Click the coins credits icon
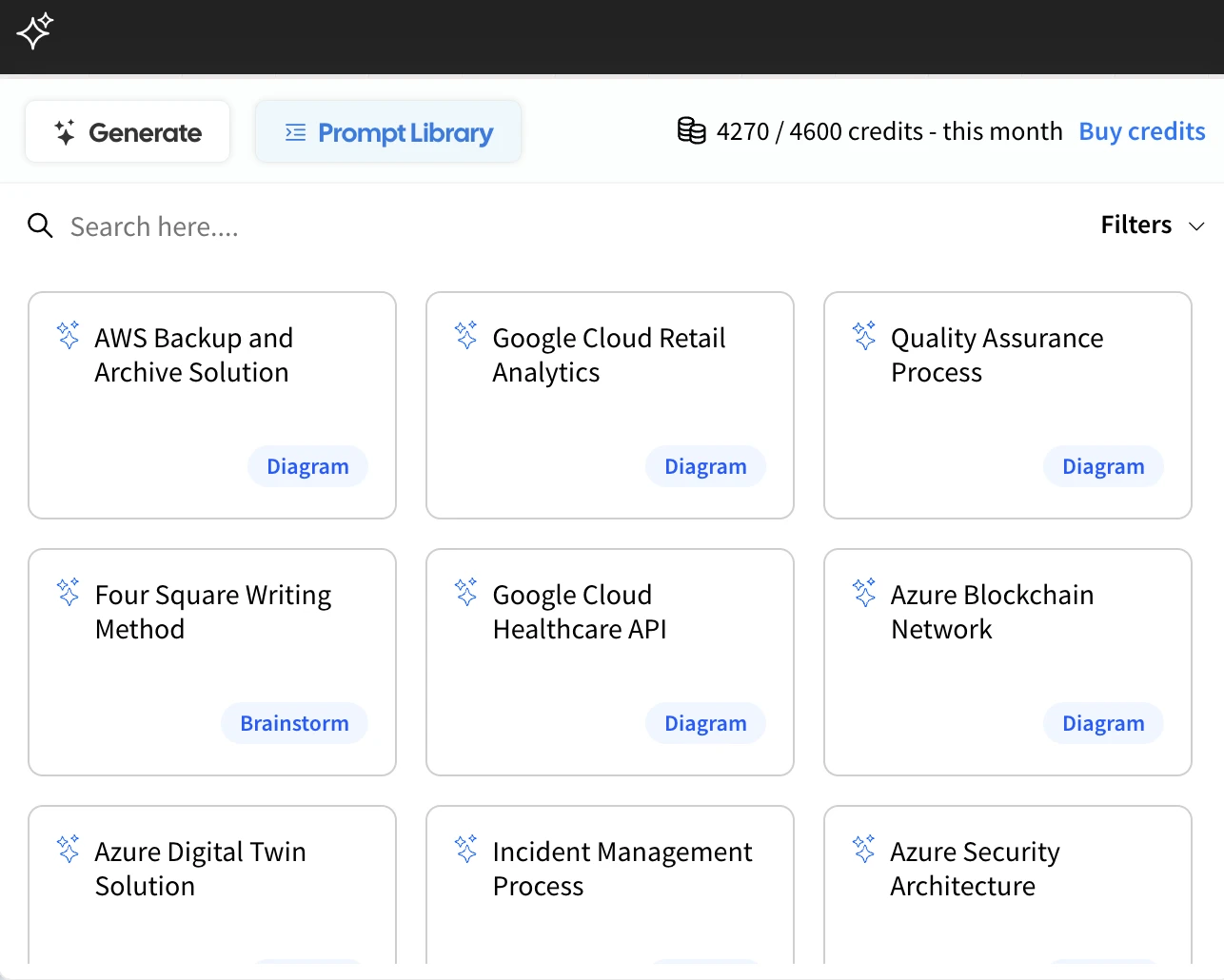1224x980 pixels. coord(692,130)
